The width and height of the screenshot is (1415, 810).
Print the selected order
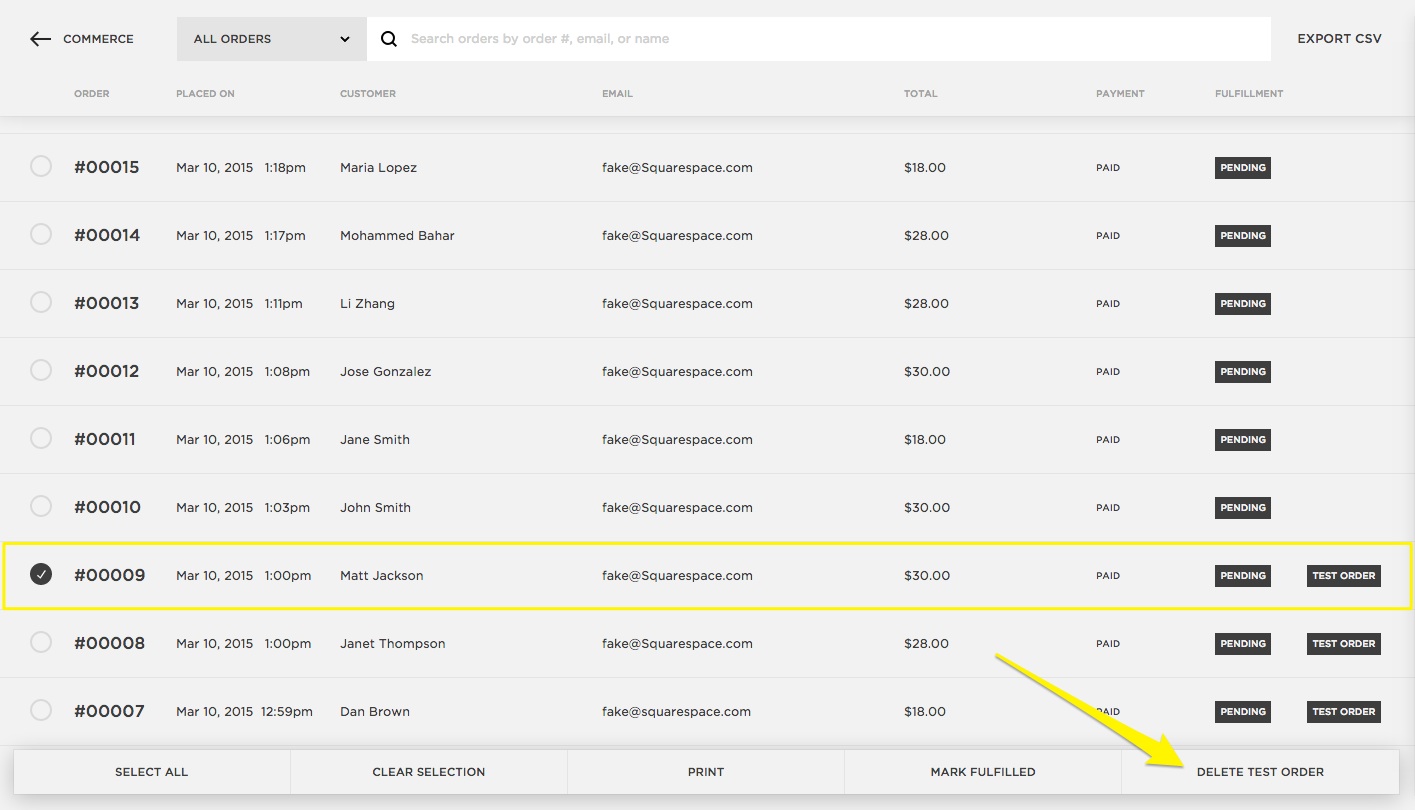706,772
